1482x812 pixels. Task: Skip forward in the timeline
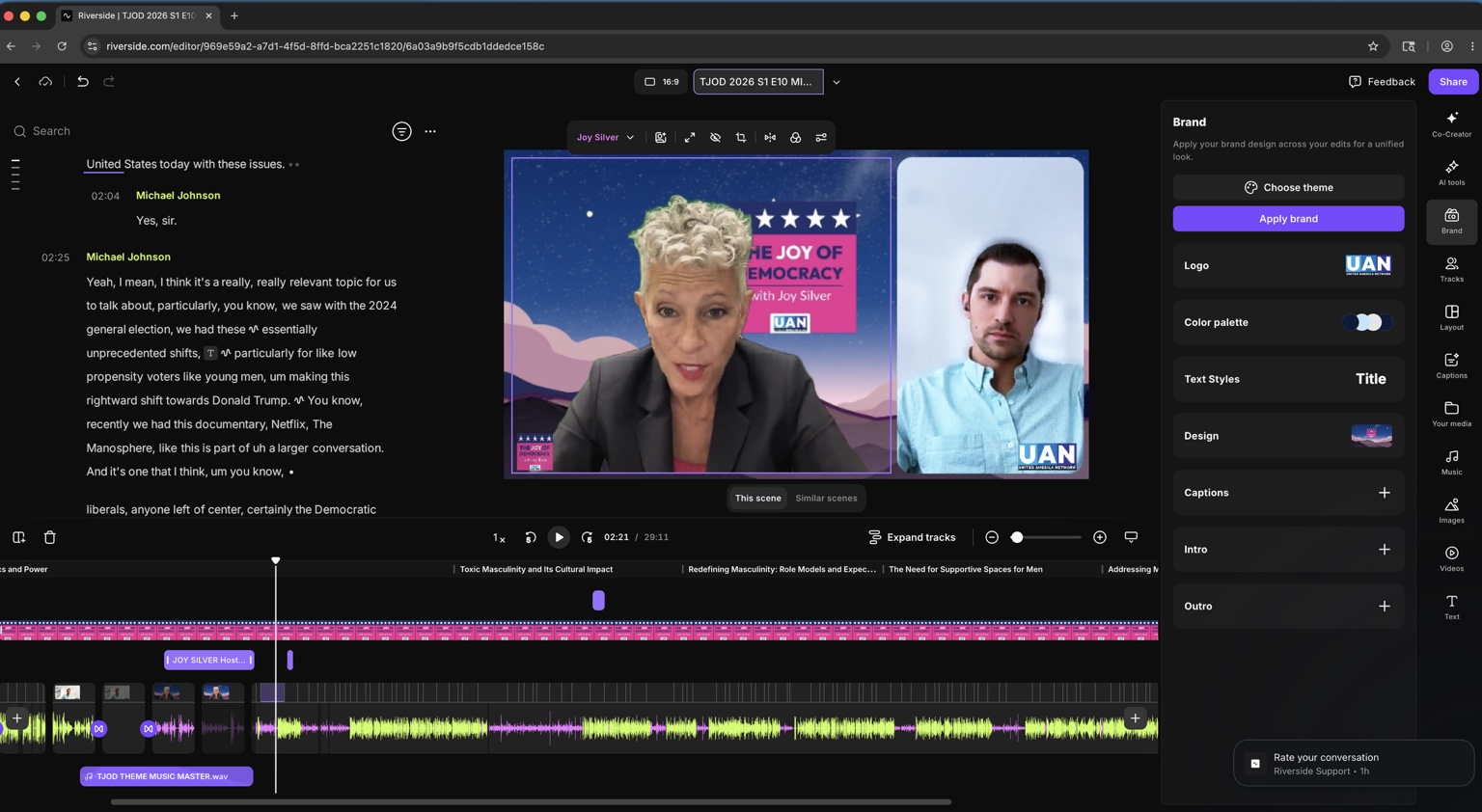(587, 537)
